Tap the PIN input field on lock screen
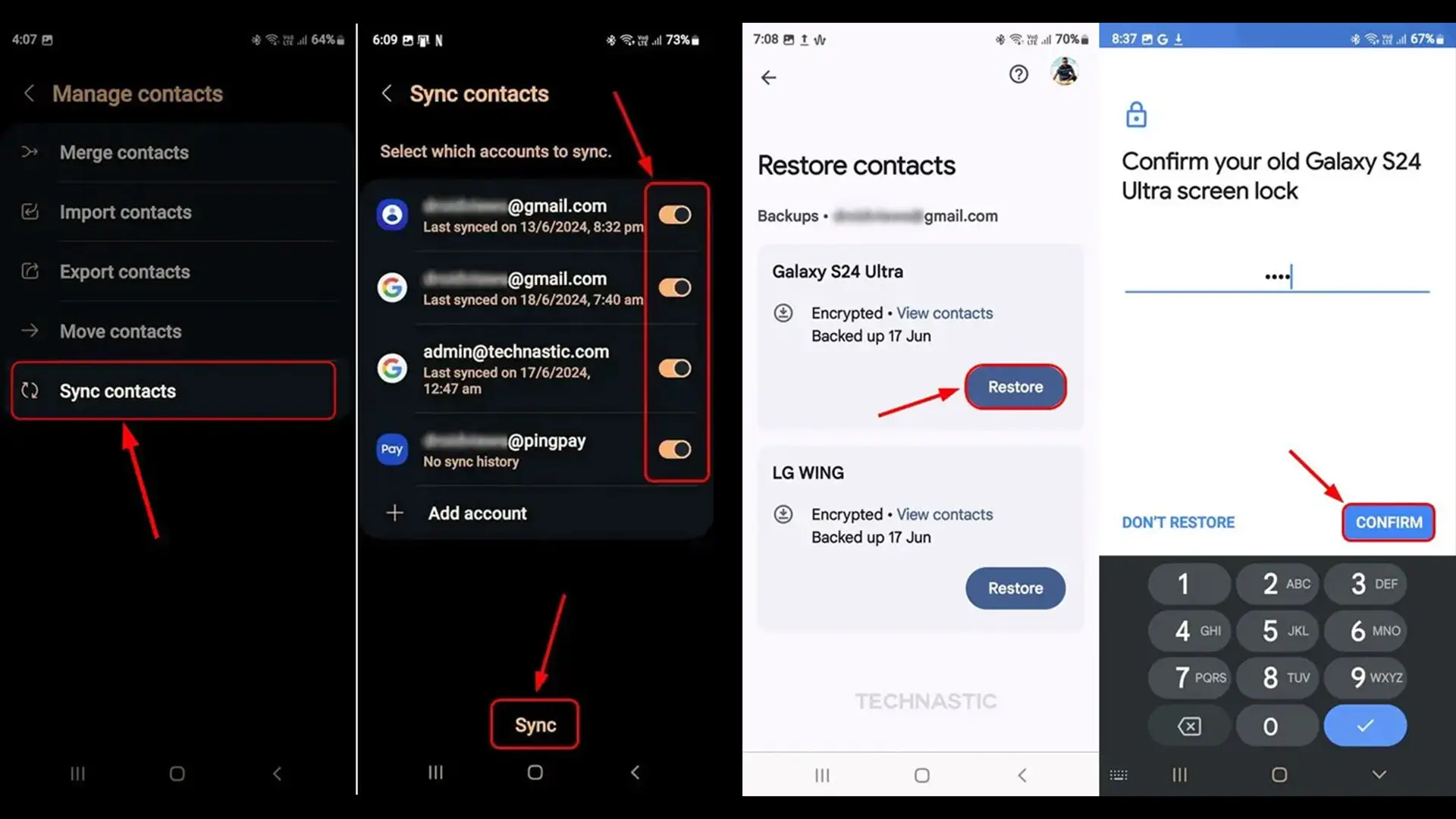Viewport: 1456px width, 819px height. (x=1277, y=277)
